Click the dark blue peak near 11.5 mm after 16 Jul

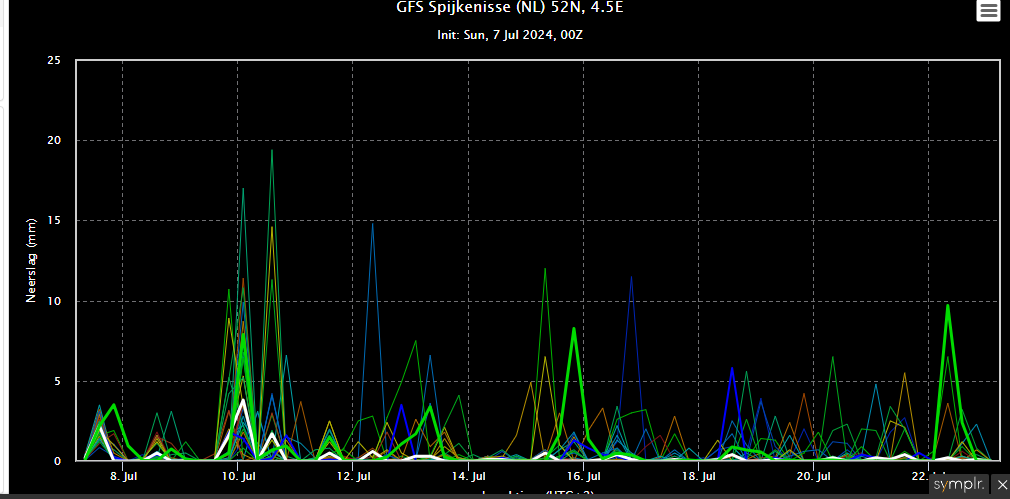[x=631, y=277]
